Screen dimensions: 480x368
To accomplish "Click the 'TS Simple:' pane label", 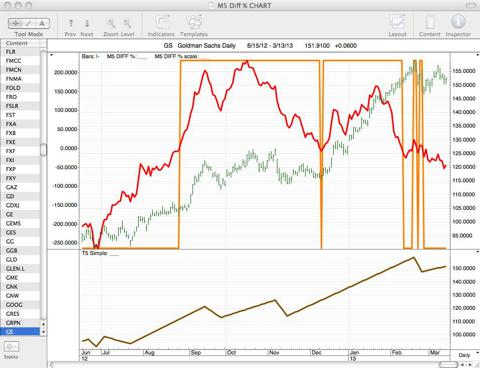I will pos(95,253).
